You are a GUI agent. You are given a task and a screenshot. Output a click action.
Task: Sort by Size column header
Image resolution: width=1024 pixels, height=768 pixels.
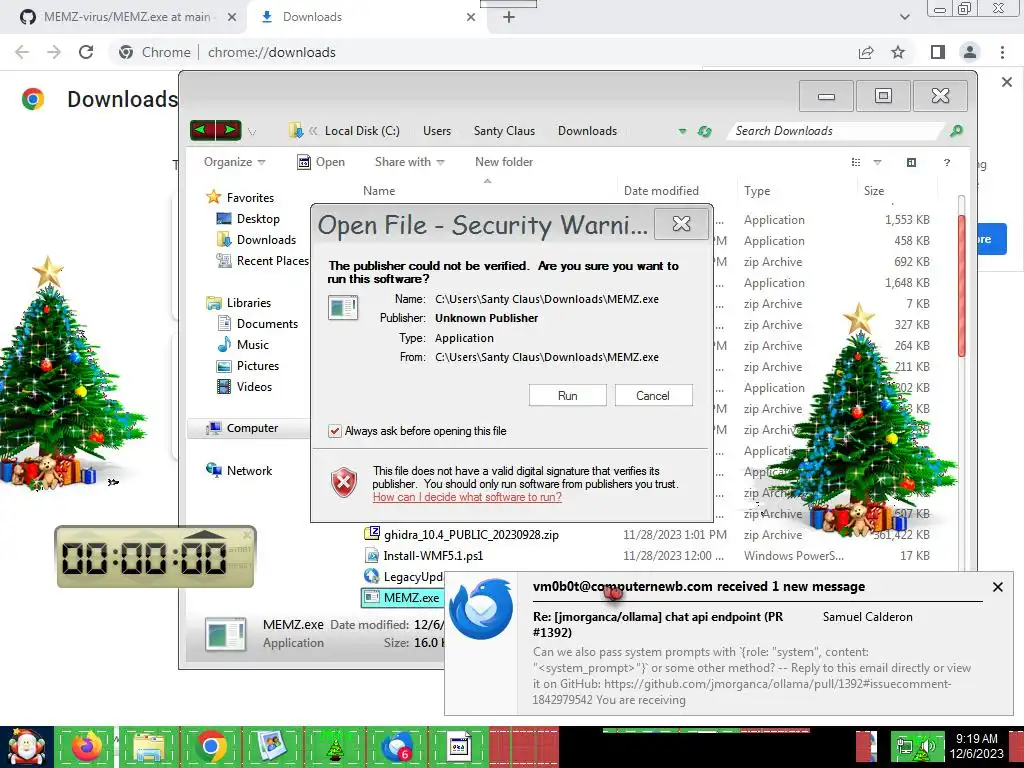coord(874,191)
